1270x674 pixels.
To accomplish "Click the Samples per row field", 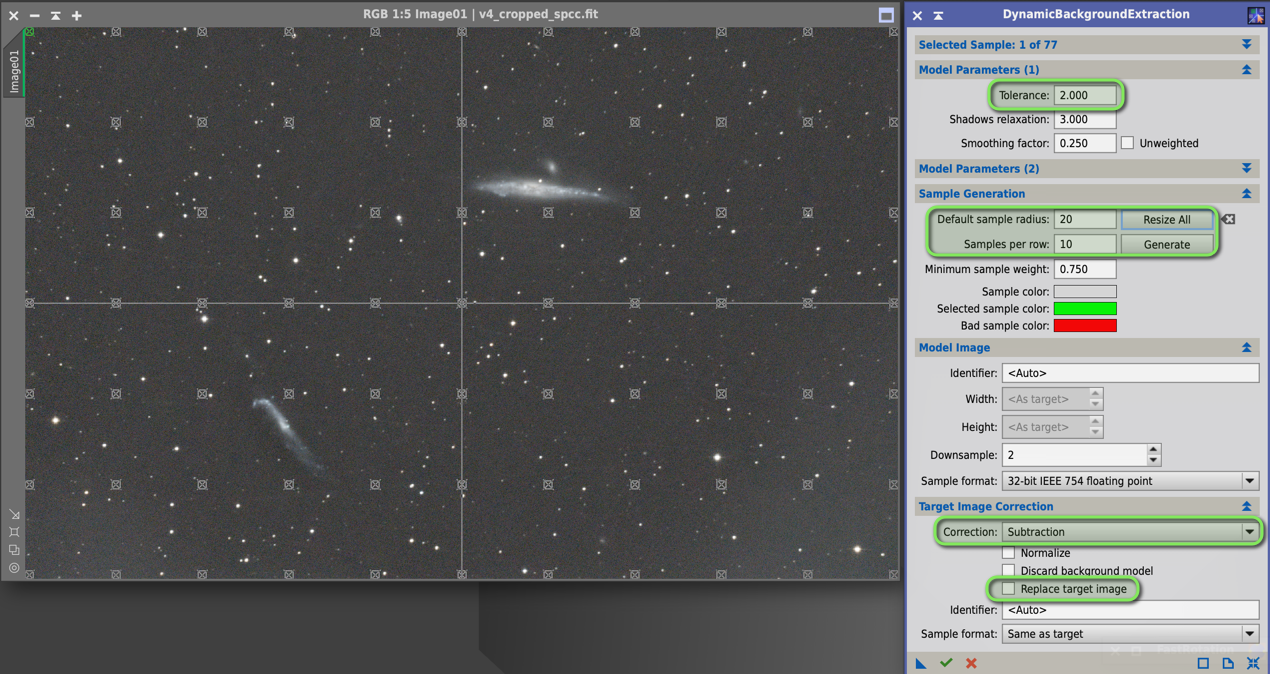I will tap(1085, 244).
